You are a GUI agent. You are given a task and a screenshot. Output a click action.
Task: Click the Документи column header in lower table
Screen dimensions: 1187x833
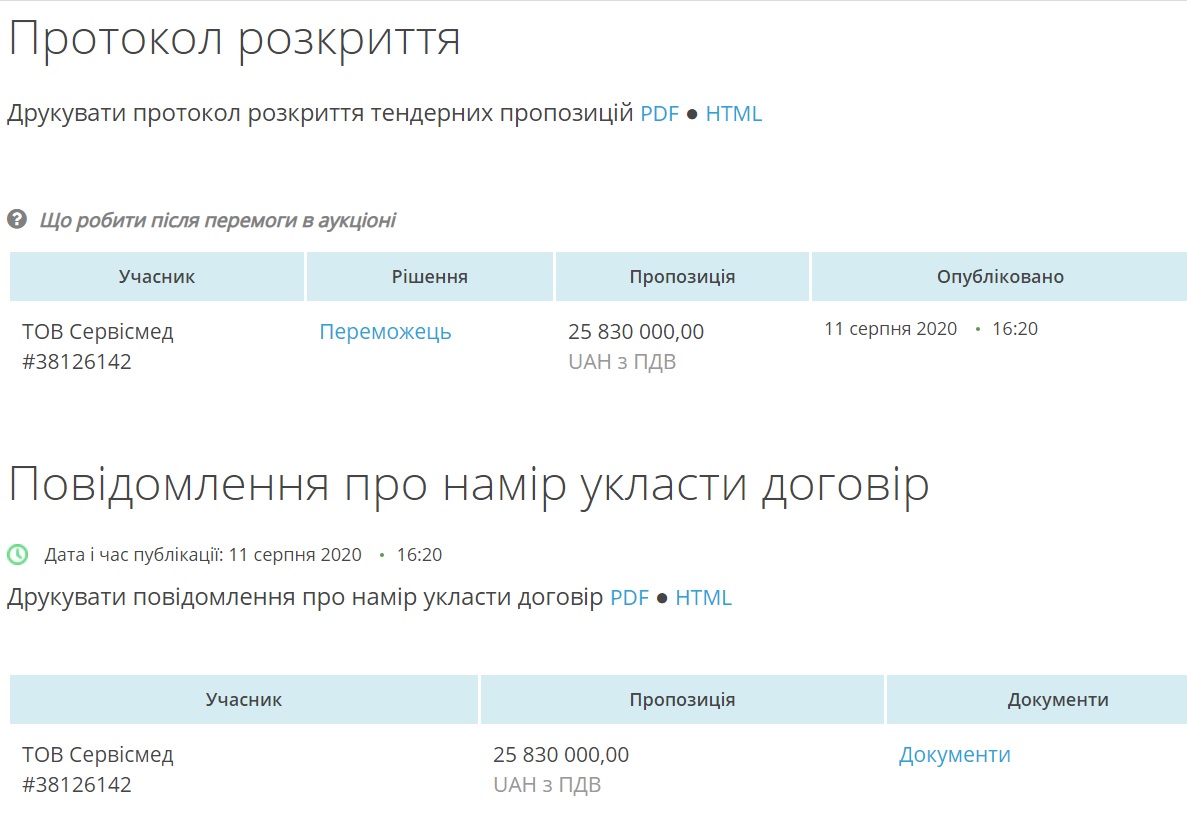click(x=1058, y=700)
